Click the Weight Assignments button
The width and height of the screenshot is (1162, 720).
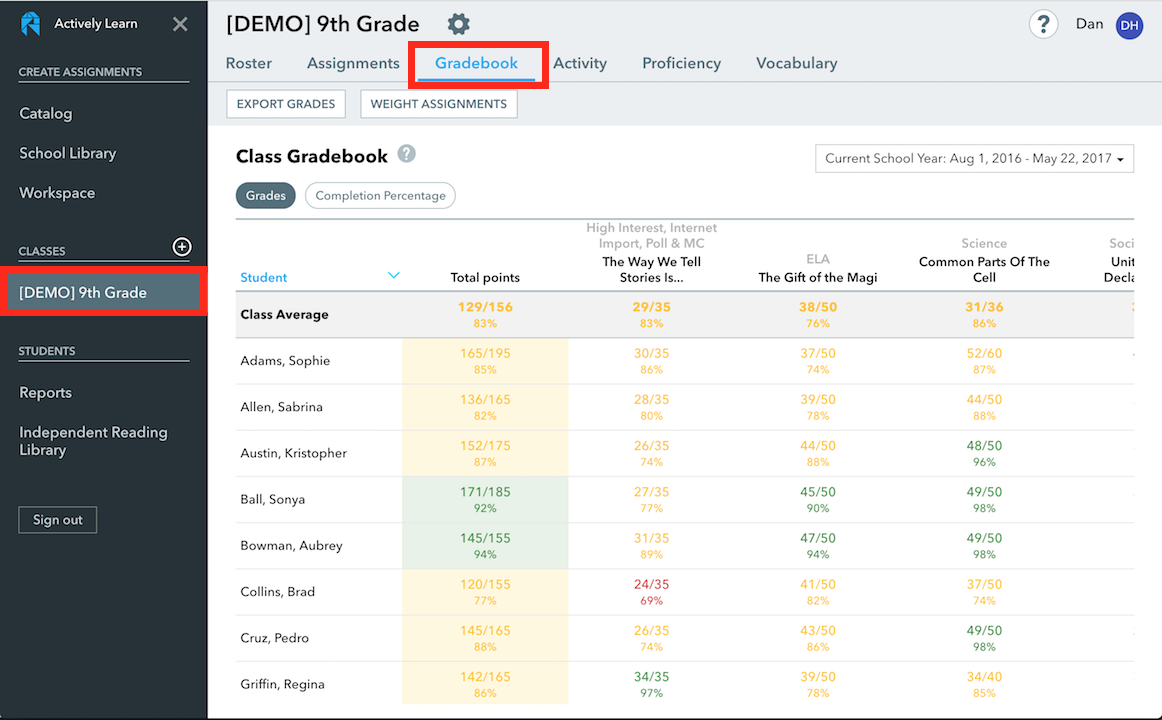(439, 104)
